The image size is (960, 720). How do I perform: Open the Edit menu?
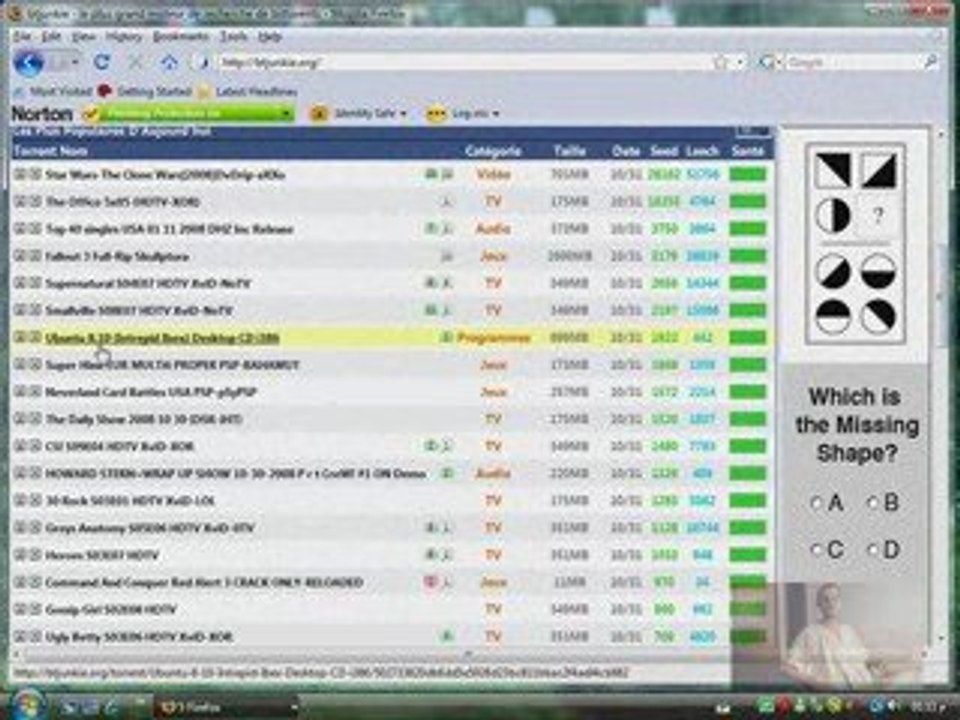[51, 37]
